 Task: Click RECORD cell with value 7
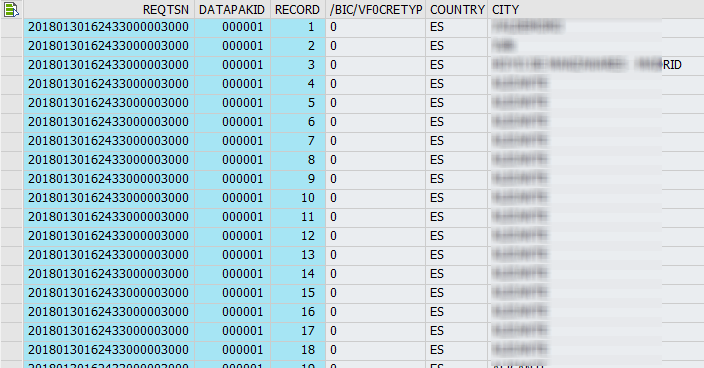pos(298,141)
